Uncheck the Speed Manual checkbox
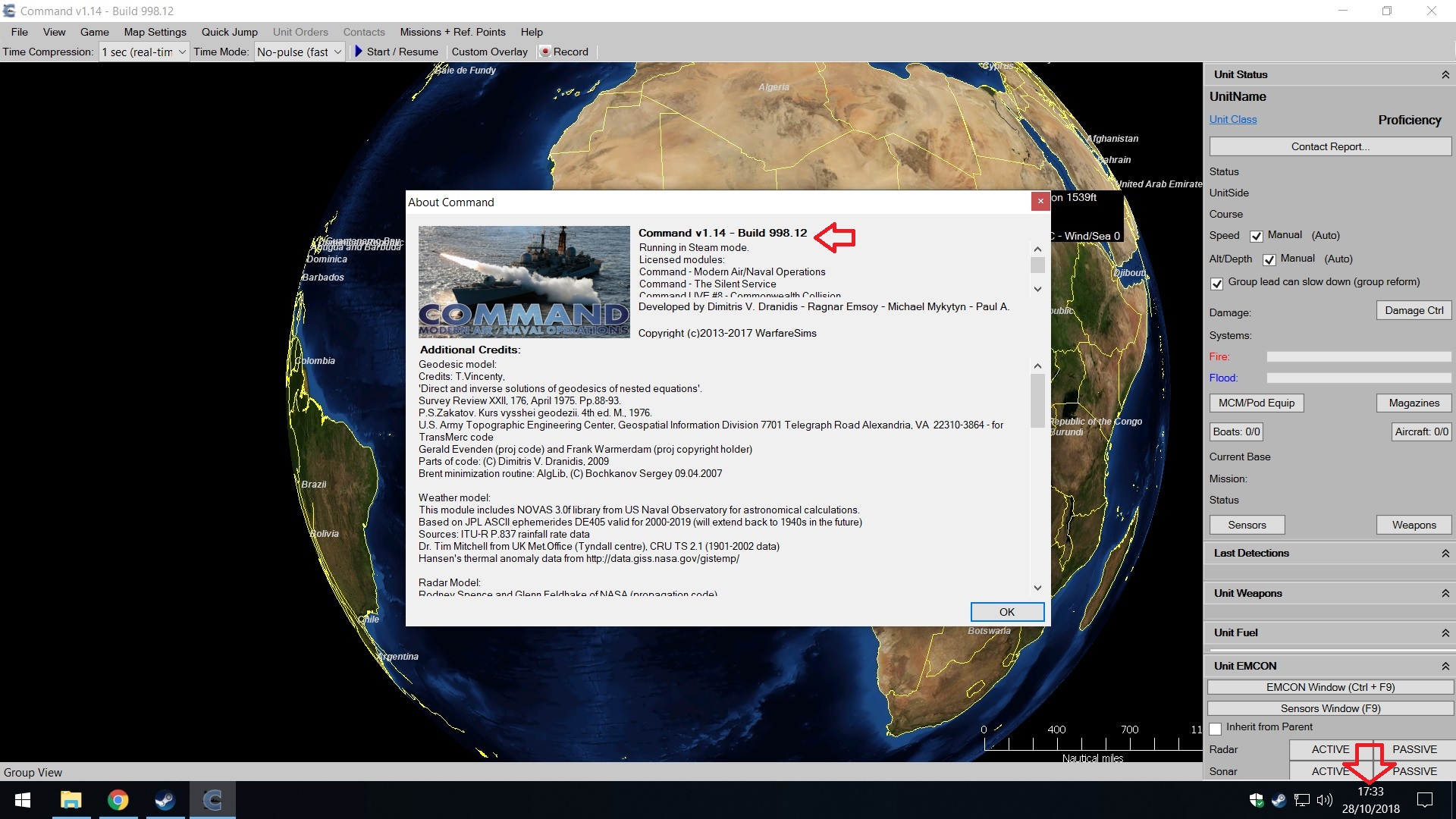 (1257, 236)
